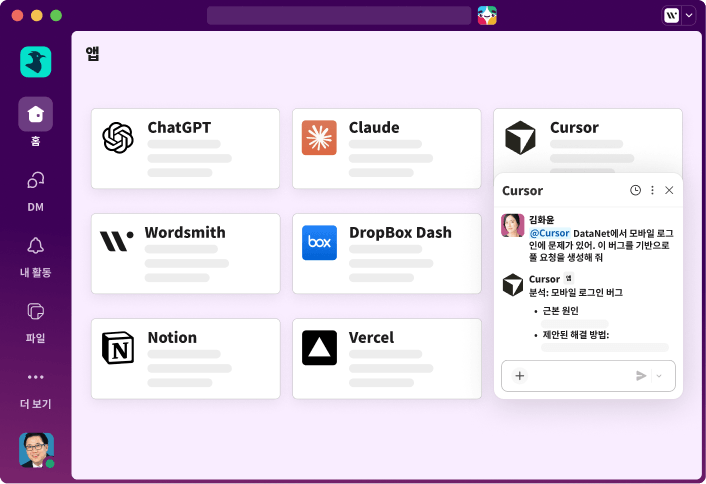
Task: Click the Claude starburst icon
Action: (x=319, y=138)
